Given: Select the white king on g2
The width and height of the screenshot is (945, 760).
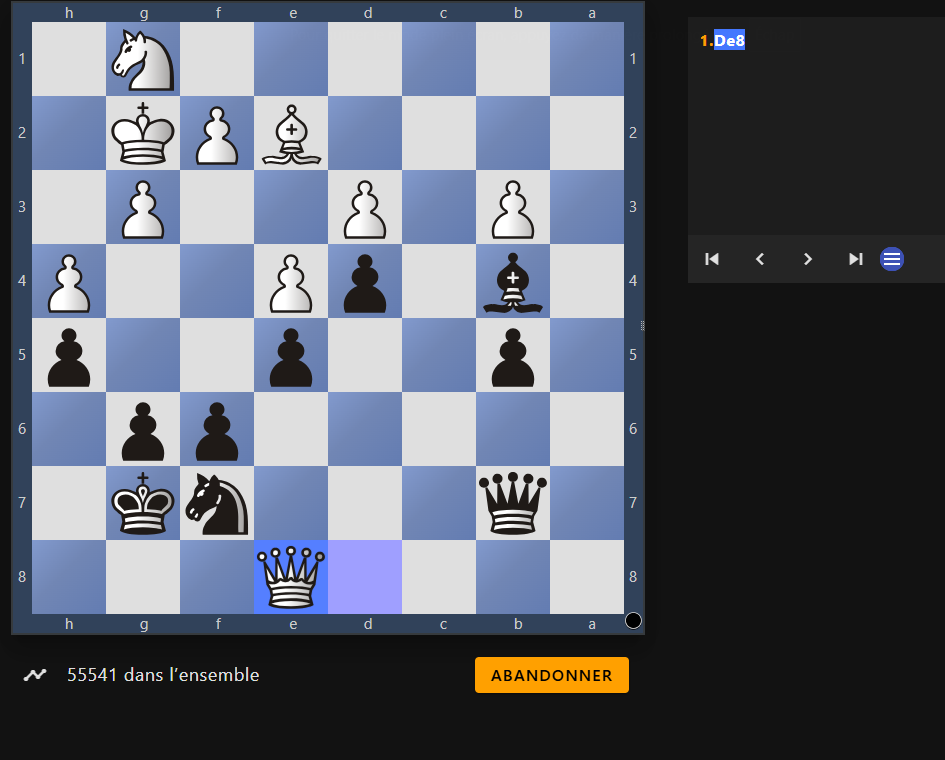Looking at the screenshot, I should pyautogui.click(x=143, y=133).
